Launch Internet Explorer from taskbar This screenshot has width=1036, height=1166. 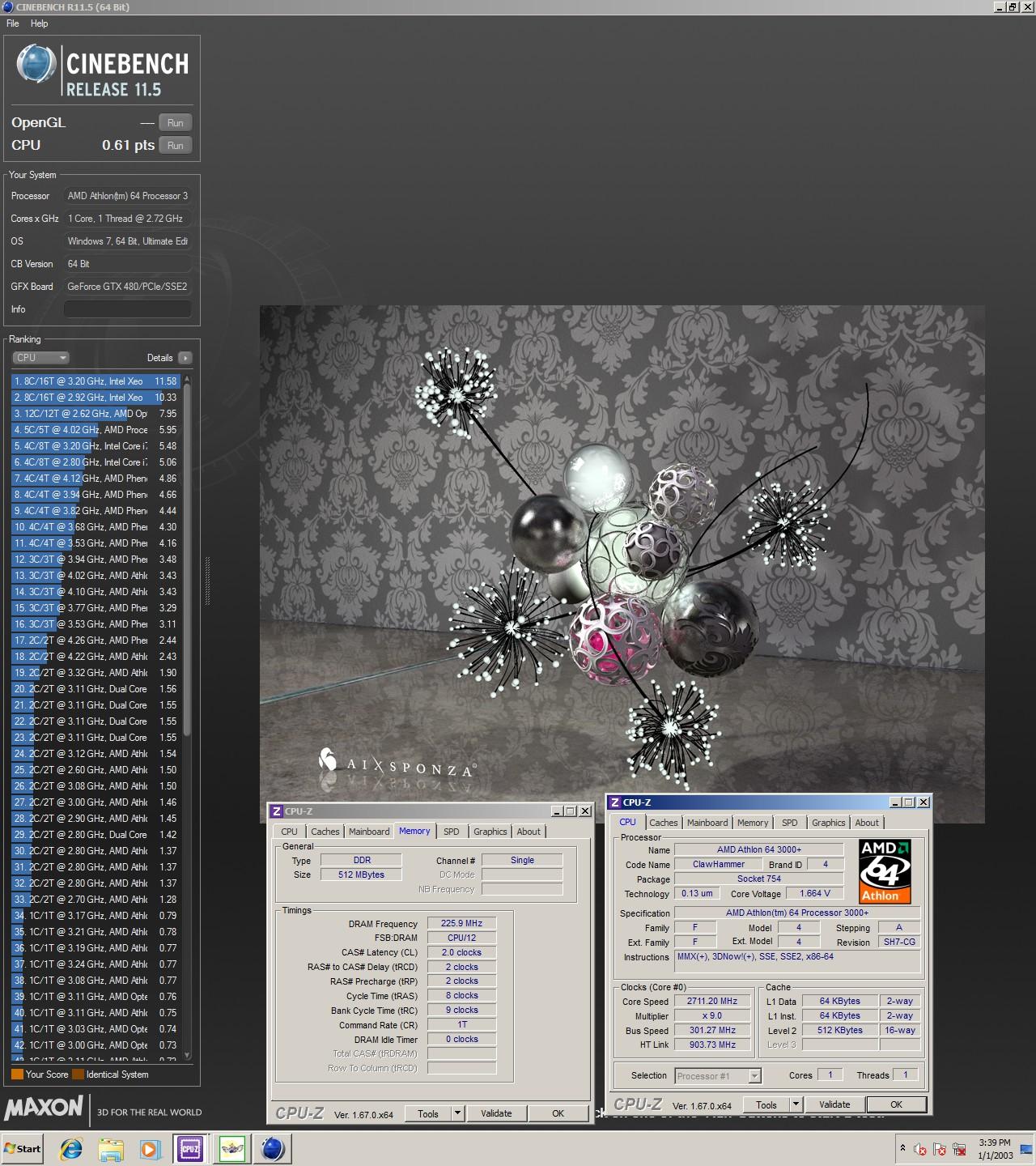71,1148
